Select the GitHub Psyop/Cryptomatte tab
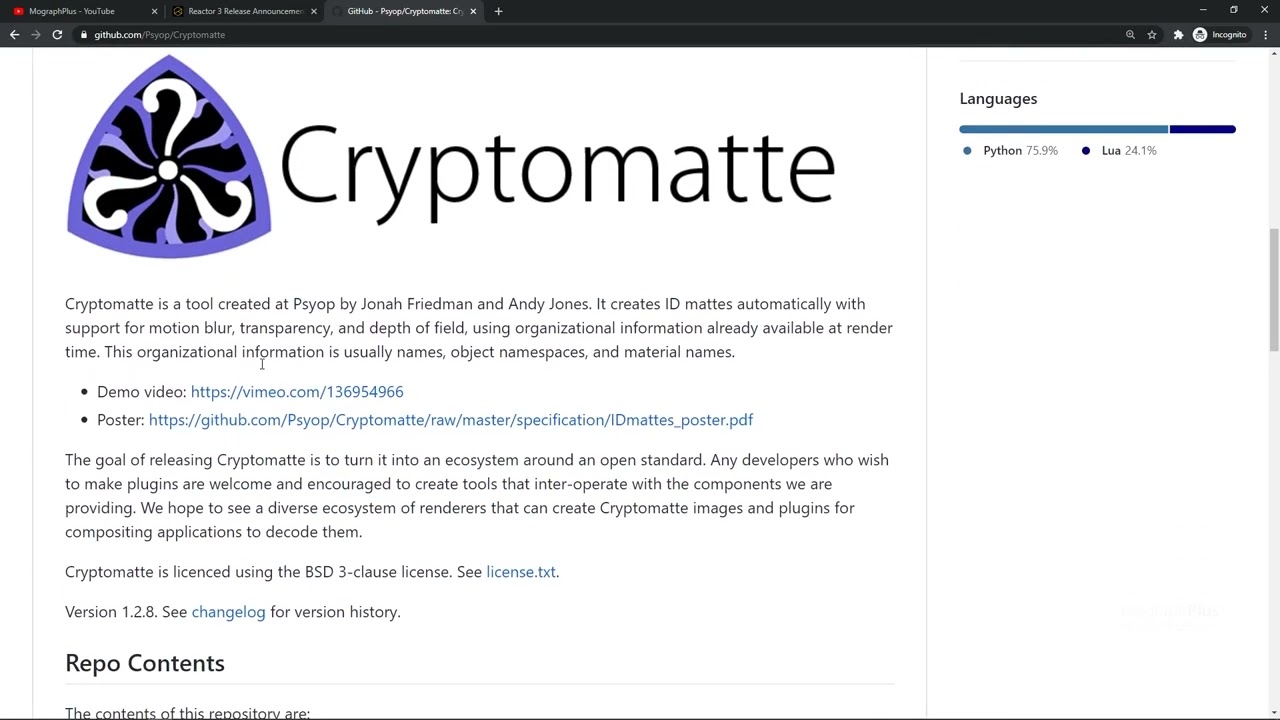 [x=404, y=11]
